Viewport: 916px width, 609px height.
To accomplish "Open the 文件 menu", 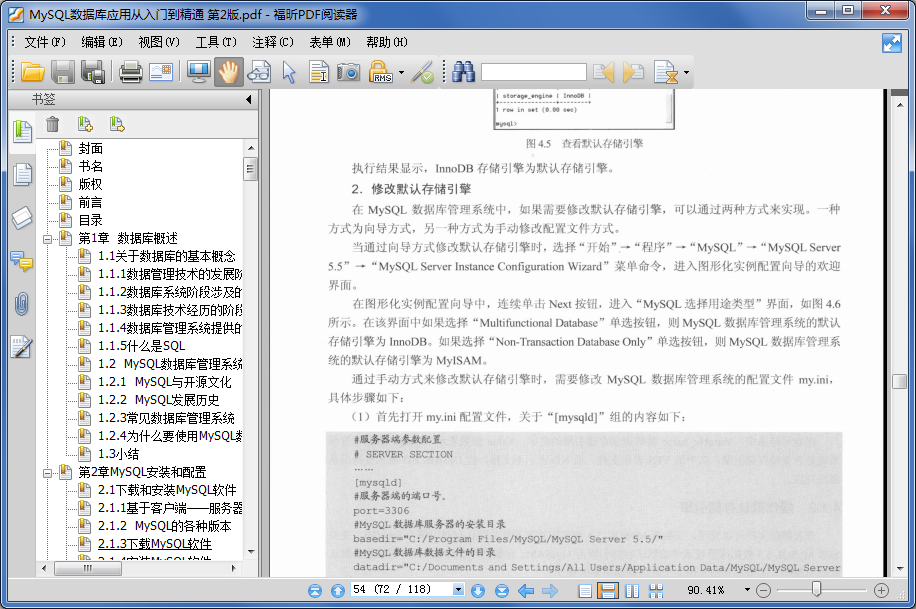I will pyautogui.click(x=44, y=42).
